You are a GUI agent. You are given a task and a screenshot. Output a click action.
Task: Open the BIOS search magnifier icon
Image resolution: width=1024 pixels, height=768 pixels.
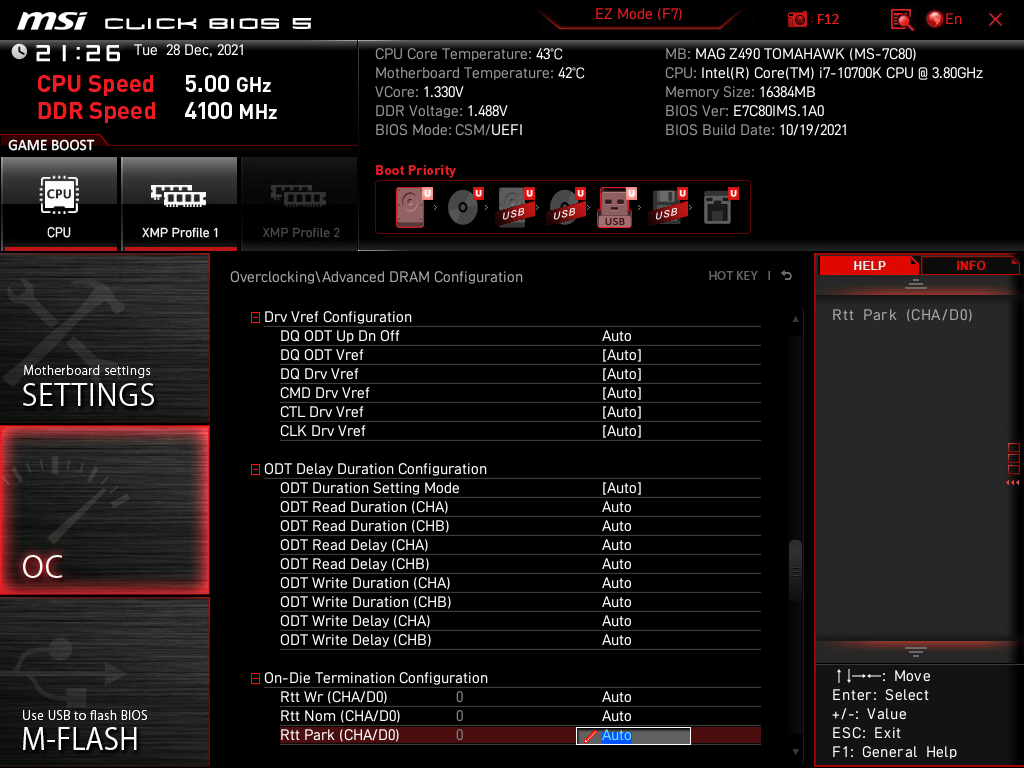901,19
